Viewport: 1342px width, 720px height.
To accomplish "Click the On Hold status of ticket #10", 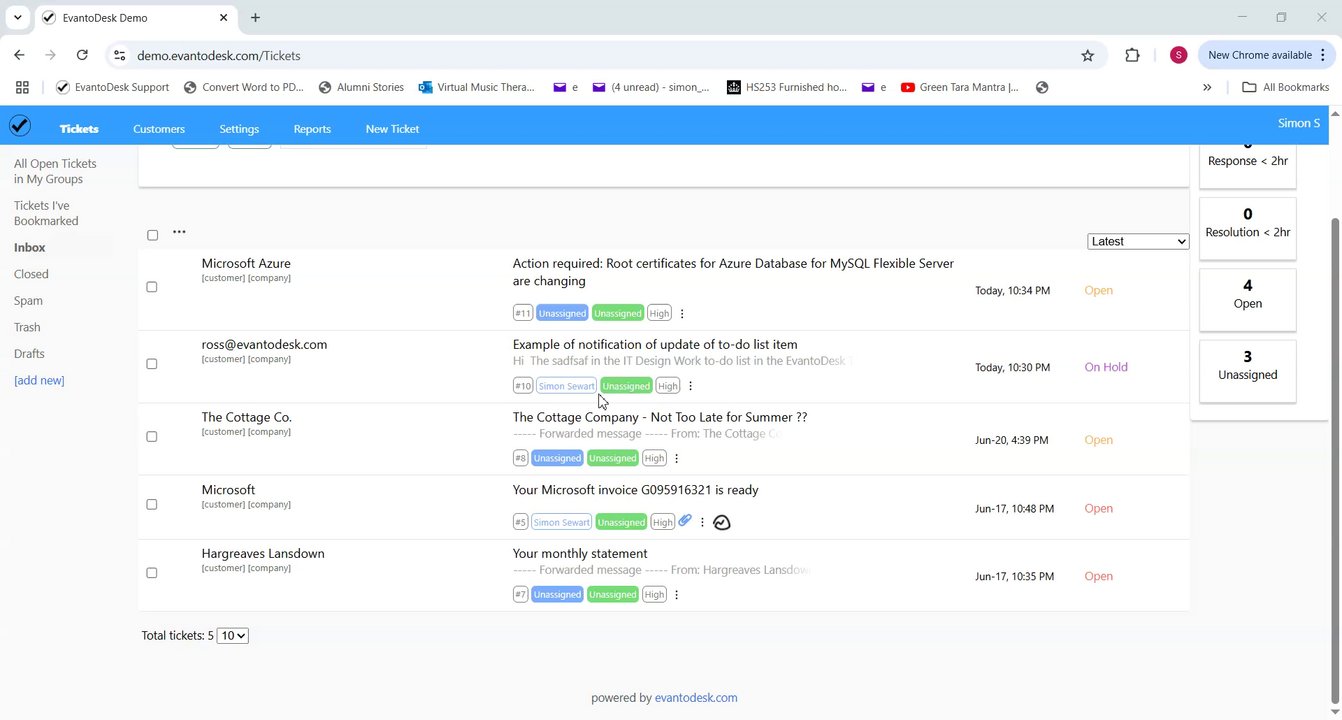I will (x=1106, y=367).
